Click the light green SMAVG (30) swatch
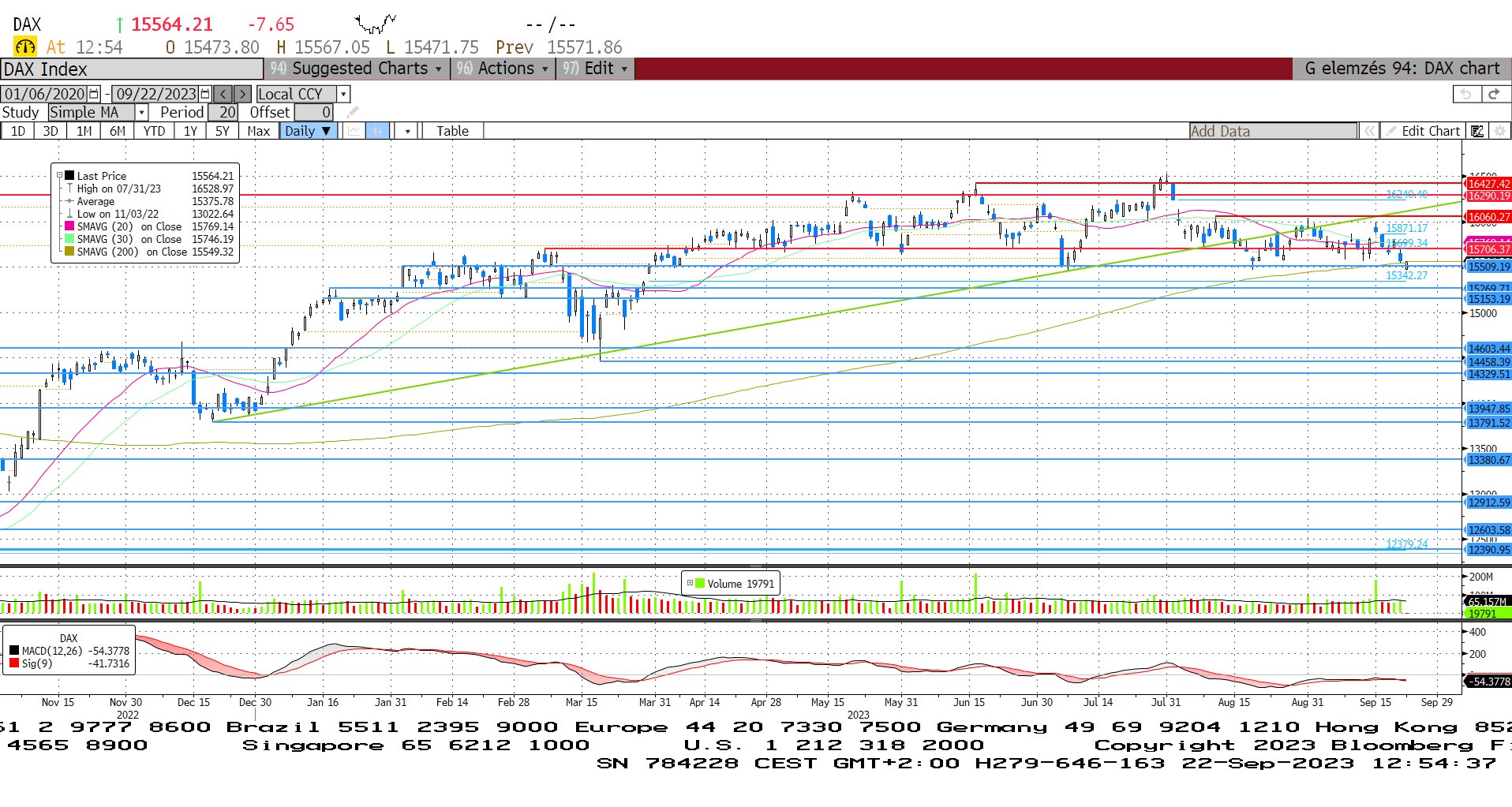Screen dimensions: 1512x807 pos(69,239)
